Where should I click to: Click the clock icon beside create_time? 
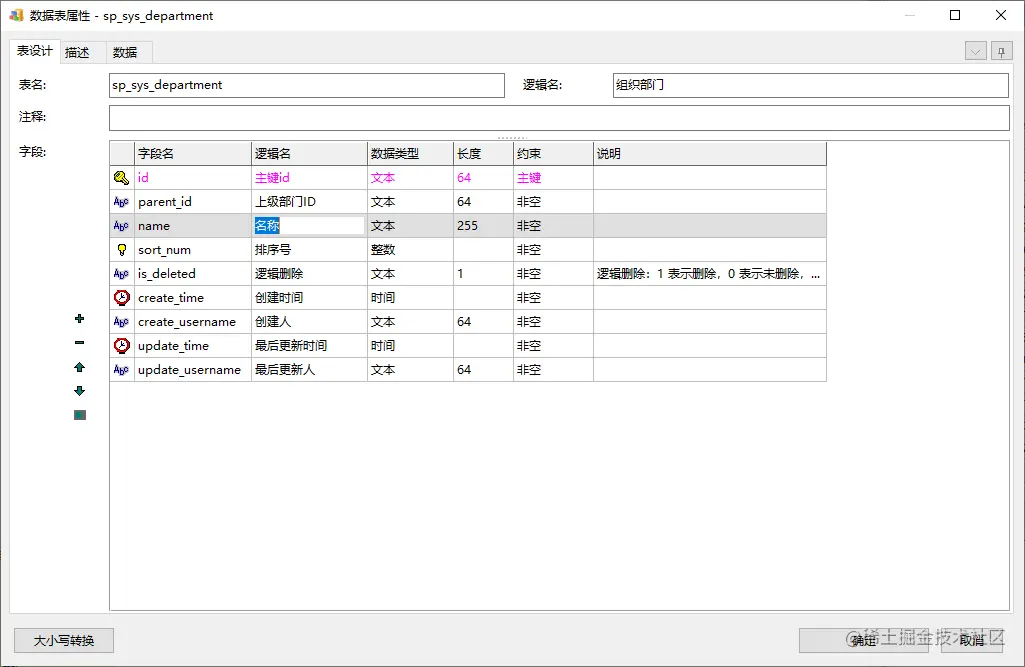point(122,298)
